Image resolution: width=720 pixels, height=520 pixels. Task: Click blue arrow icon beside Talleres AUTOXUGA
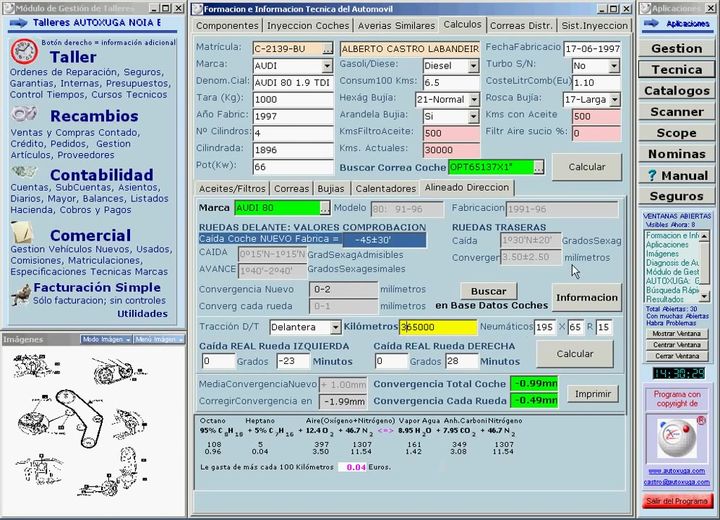18,23
